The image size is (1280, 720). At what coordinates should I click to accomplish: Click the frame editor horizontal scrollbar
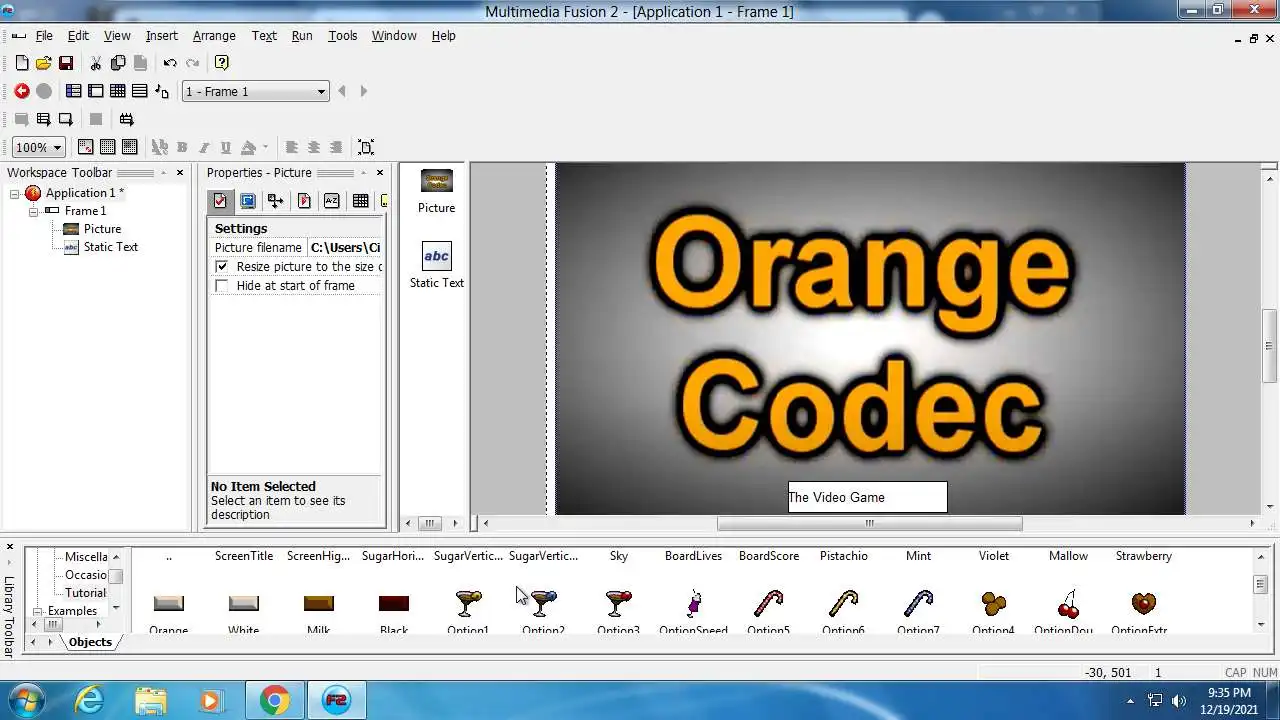(870, 523)
